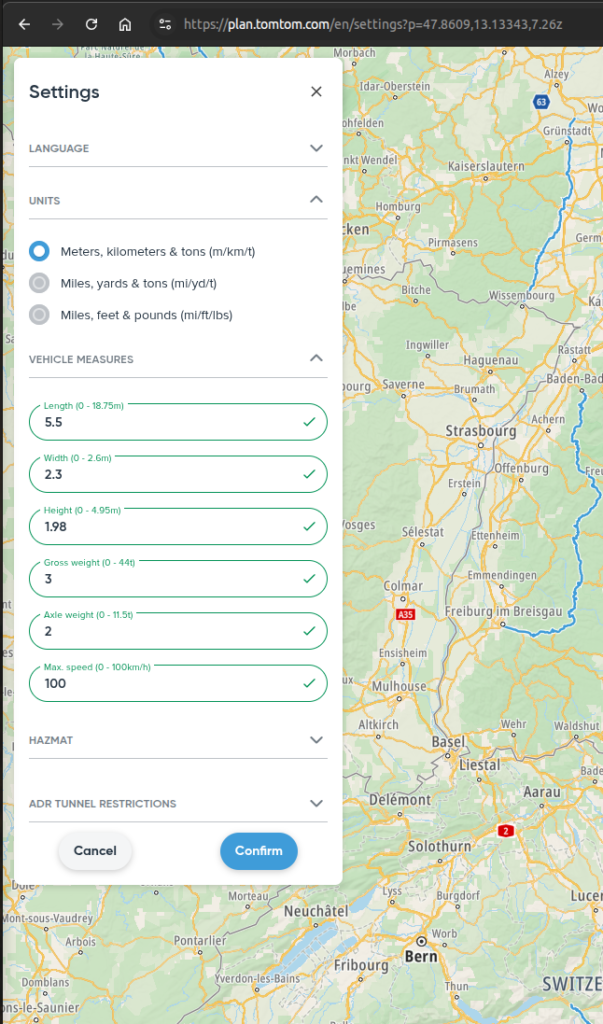The image size is (603, 1024).
Task: Click the Gross weight input field
Action: point(178,579)
